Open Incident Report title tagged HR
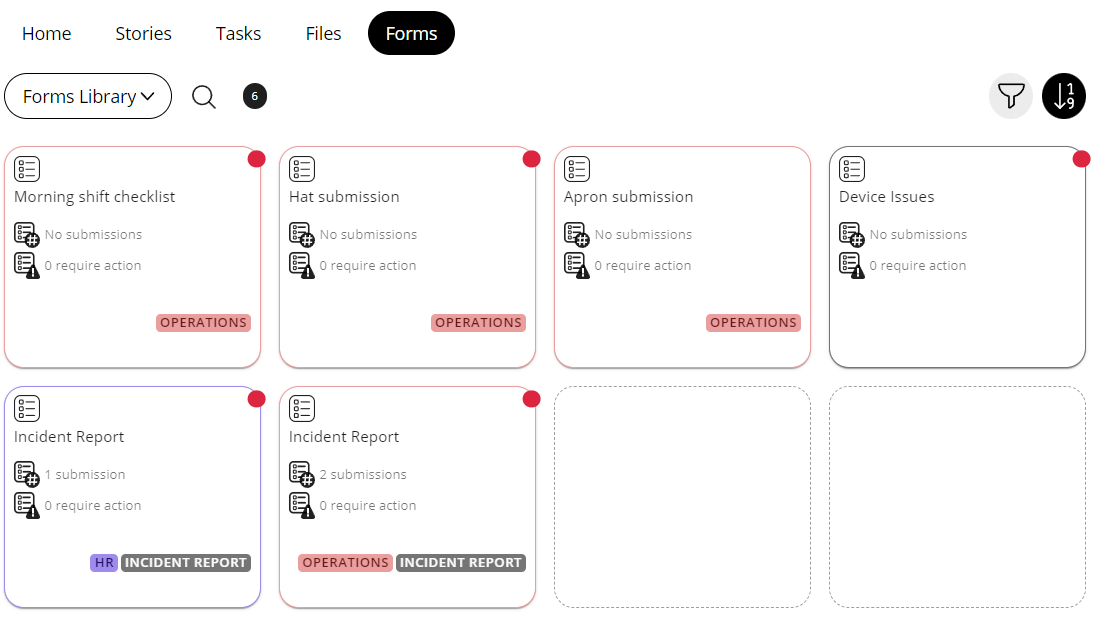 pyautogui.click(x=68, y=437)
